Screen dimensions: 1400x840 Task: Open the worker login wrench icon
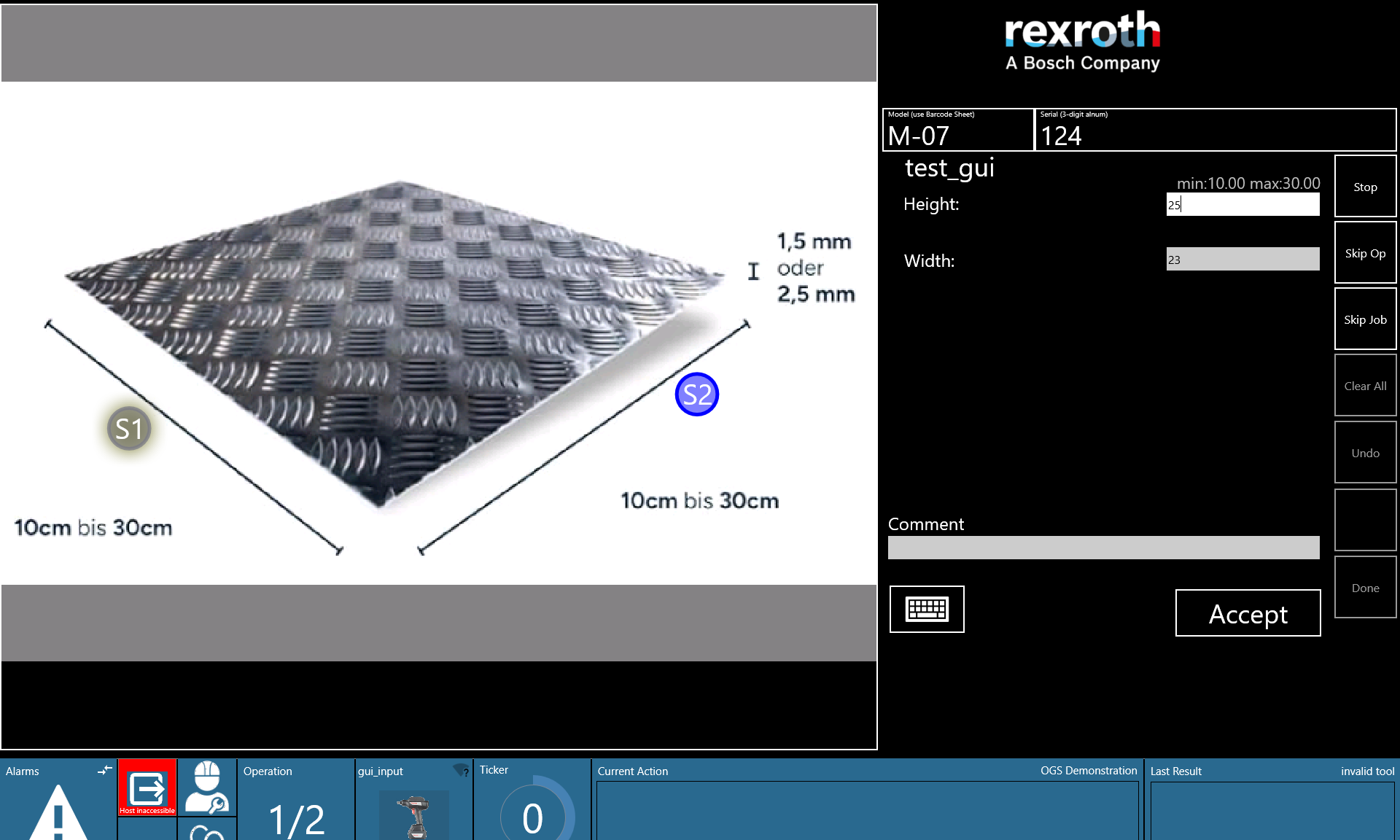click(207, 787)
